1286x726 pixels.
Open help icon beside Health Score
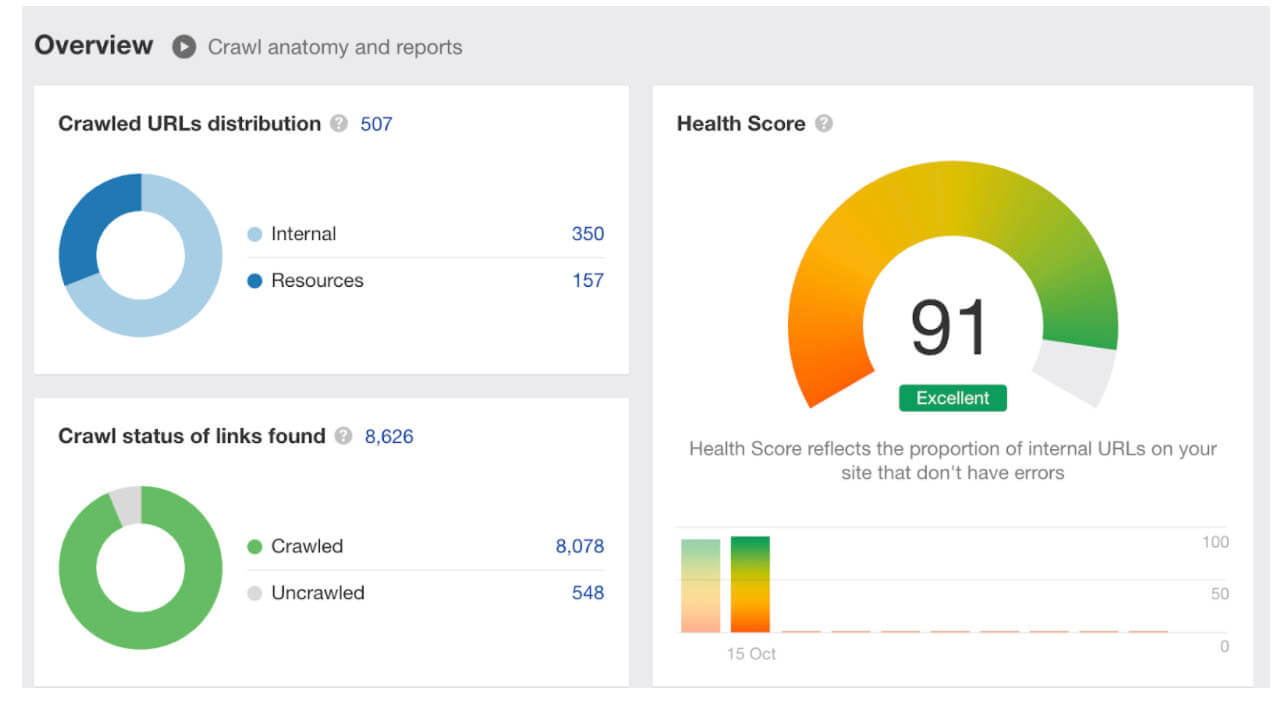pos(823,124)
